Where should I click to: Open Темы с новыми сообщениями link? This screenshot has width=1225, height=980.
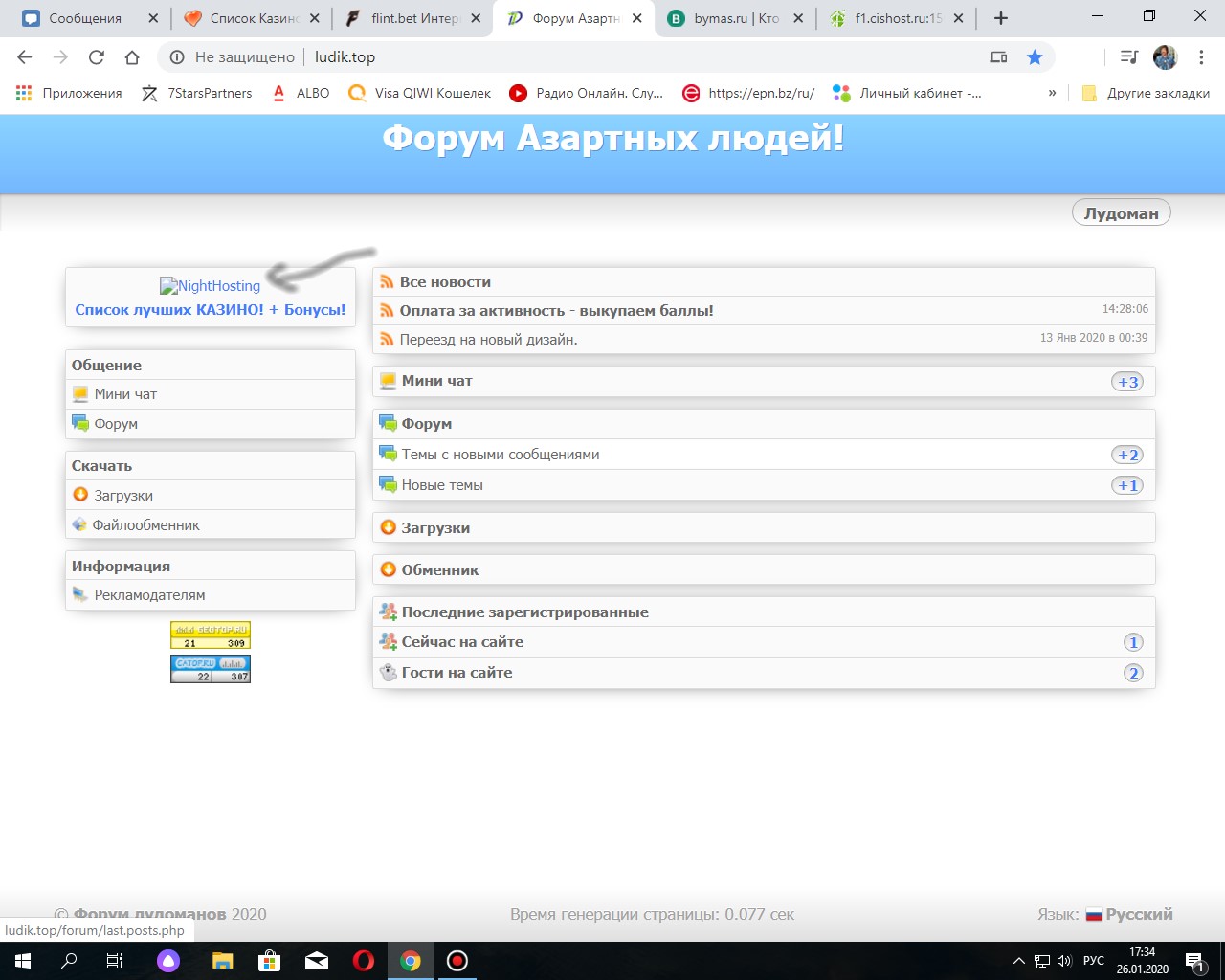click(501, 455)
